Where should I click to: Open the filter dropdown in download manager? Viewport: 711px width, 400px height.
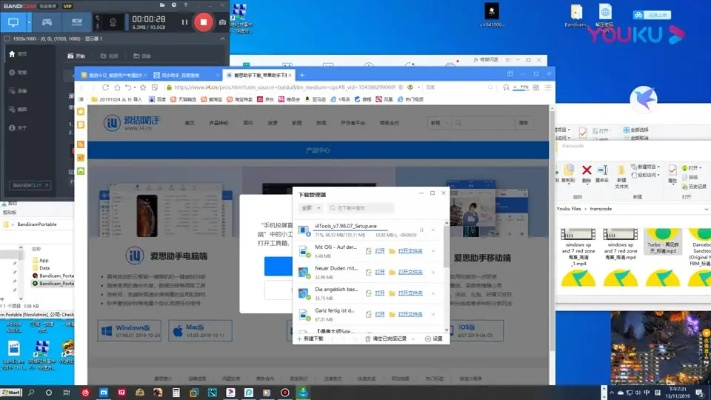(x=311, y=208)
